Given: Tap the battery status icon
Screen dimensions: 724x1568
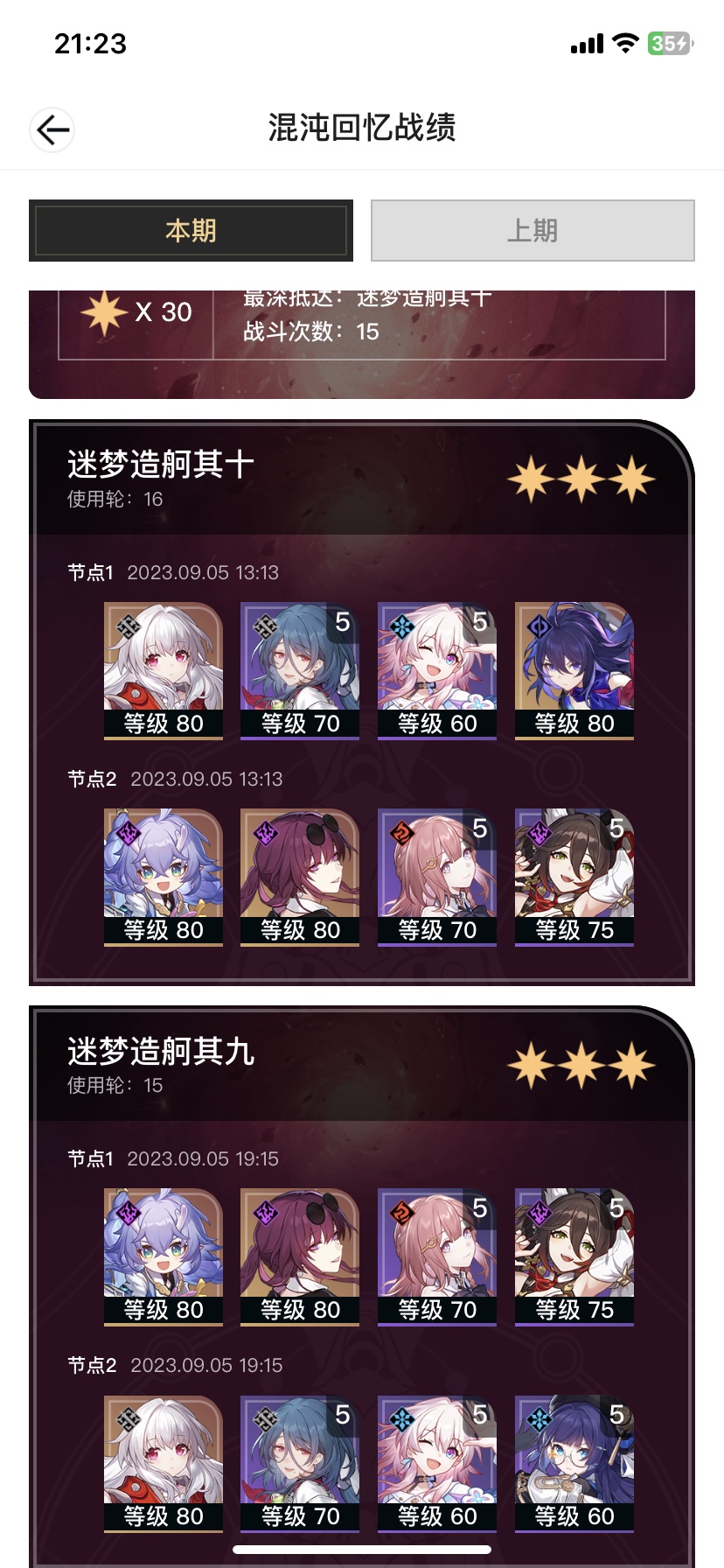Looking at the screenshot, I should [670, 43].
